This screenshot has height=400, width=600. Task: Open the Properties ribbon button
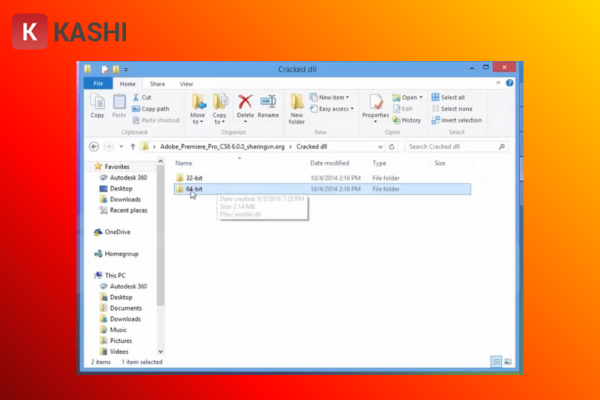tap(375, 107)
